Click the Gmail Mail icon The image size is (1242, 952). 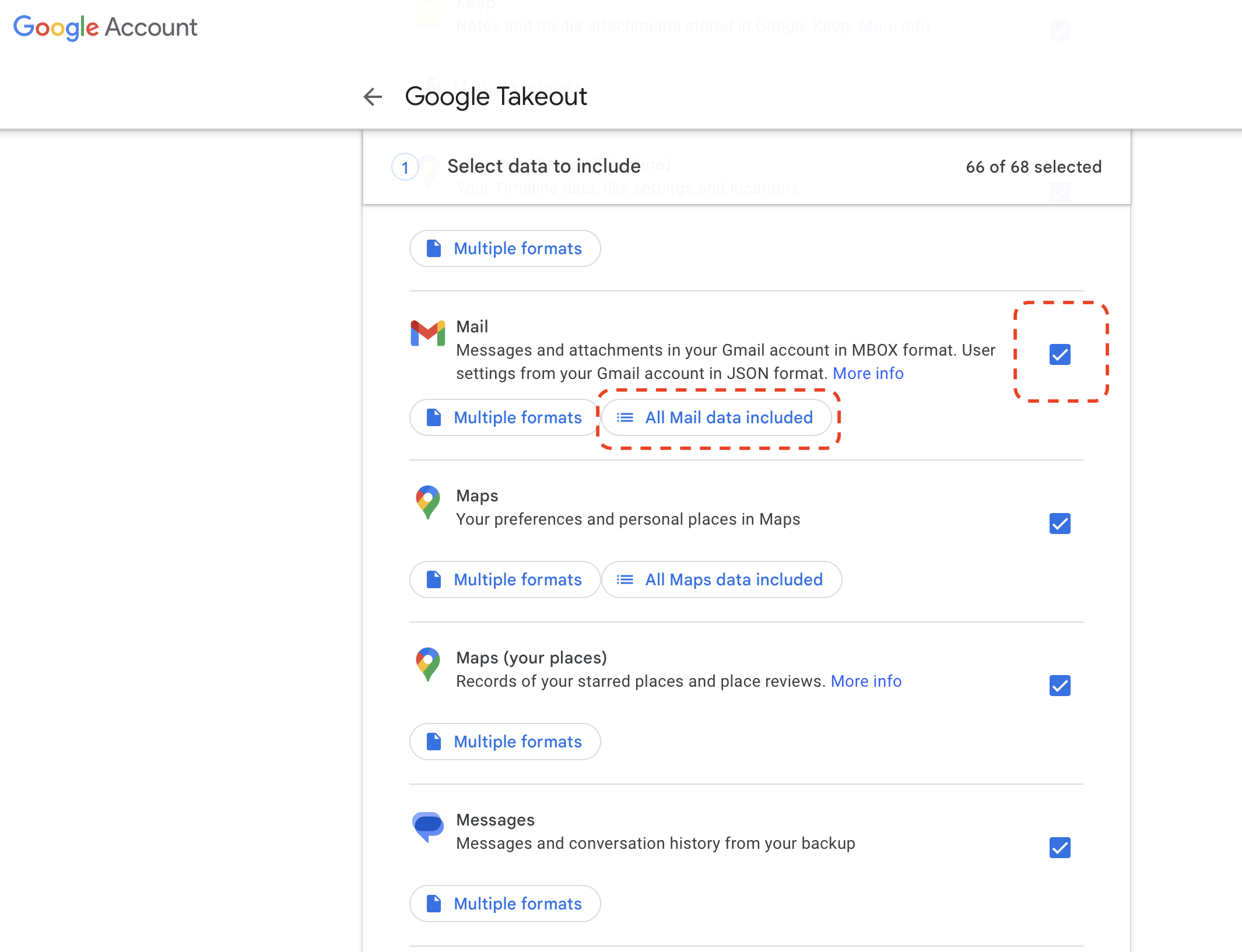pos(427,333)
